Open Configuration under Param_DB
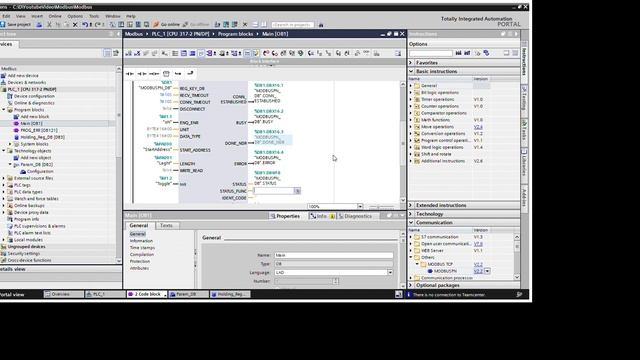The width and height of the screenshot is (640, 360). coord(40,171)
